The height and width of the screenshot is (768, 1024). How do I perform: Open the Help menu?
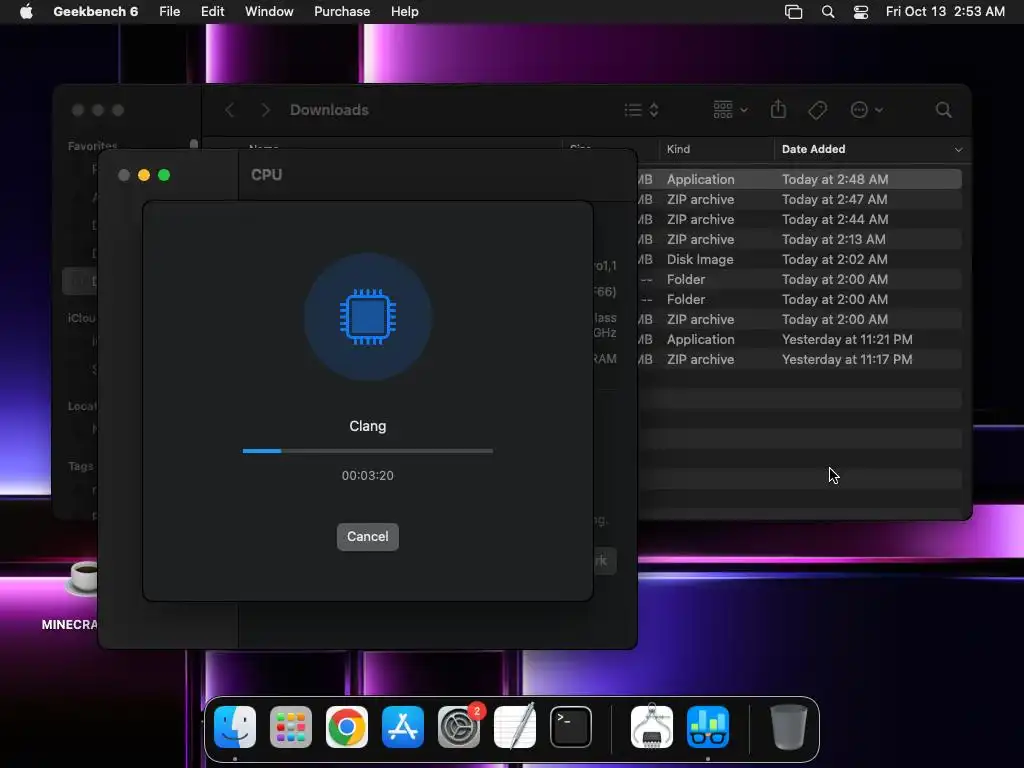[405, 12]
